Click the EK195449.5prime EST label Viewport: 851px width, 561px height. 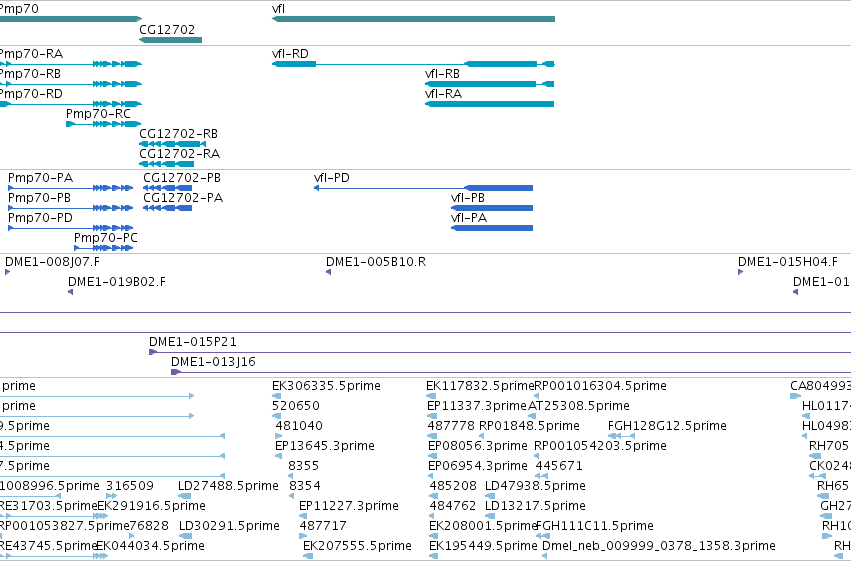483,546
